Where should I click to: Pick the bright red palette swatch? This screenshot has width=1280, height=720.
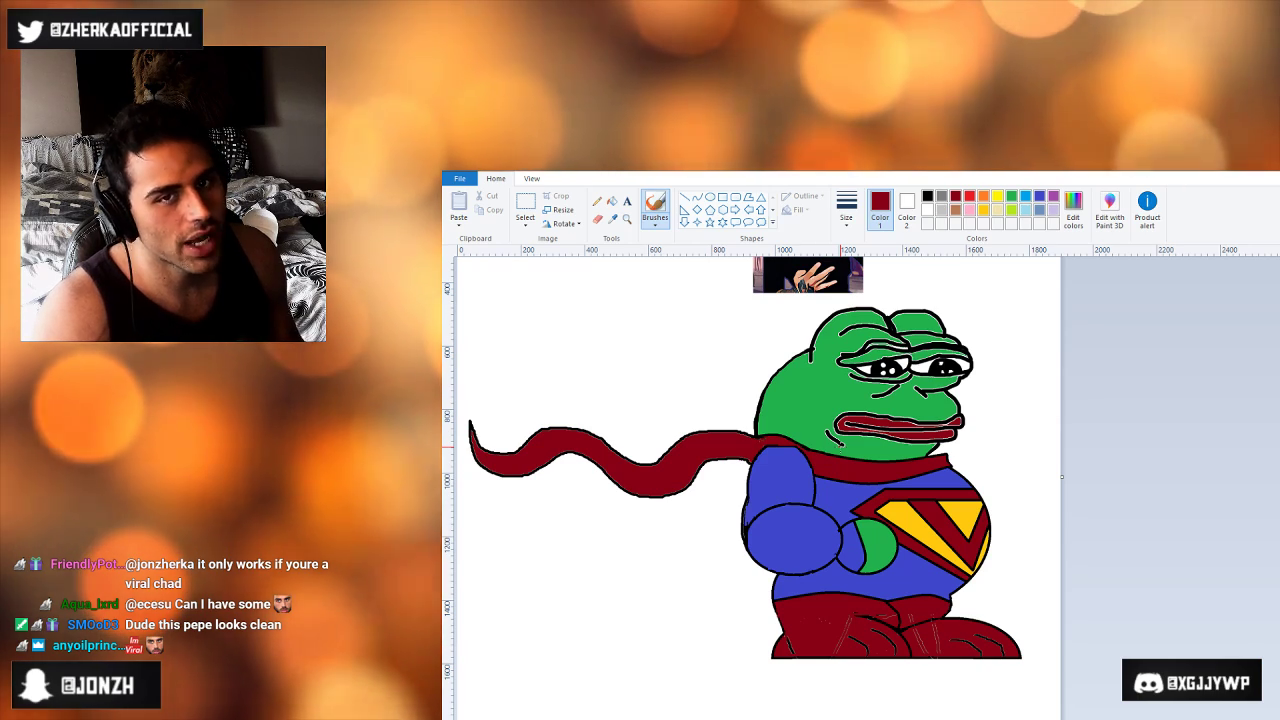click(970, 196)
